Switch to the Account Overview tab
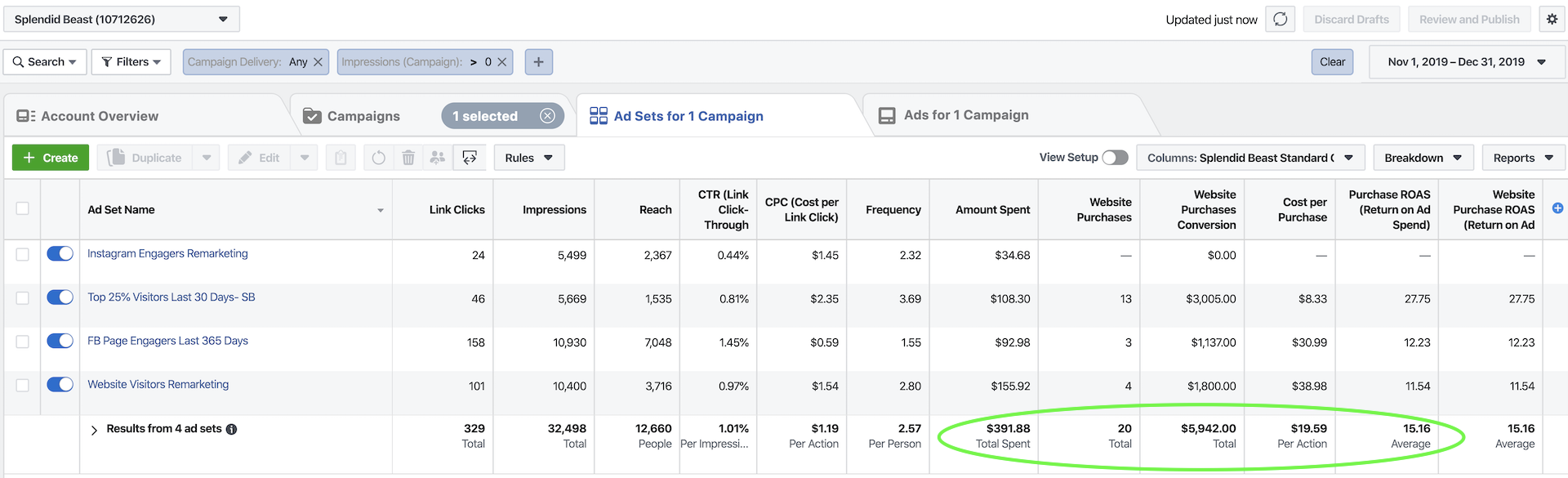 tap(99, 116)
